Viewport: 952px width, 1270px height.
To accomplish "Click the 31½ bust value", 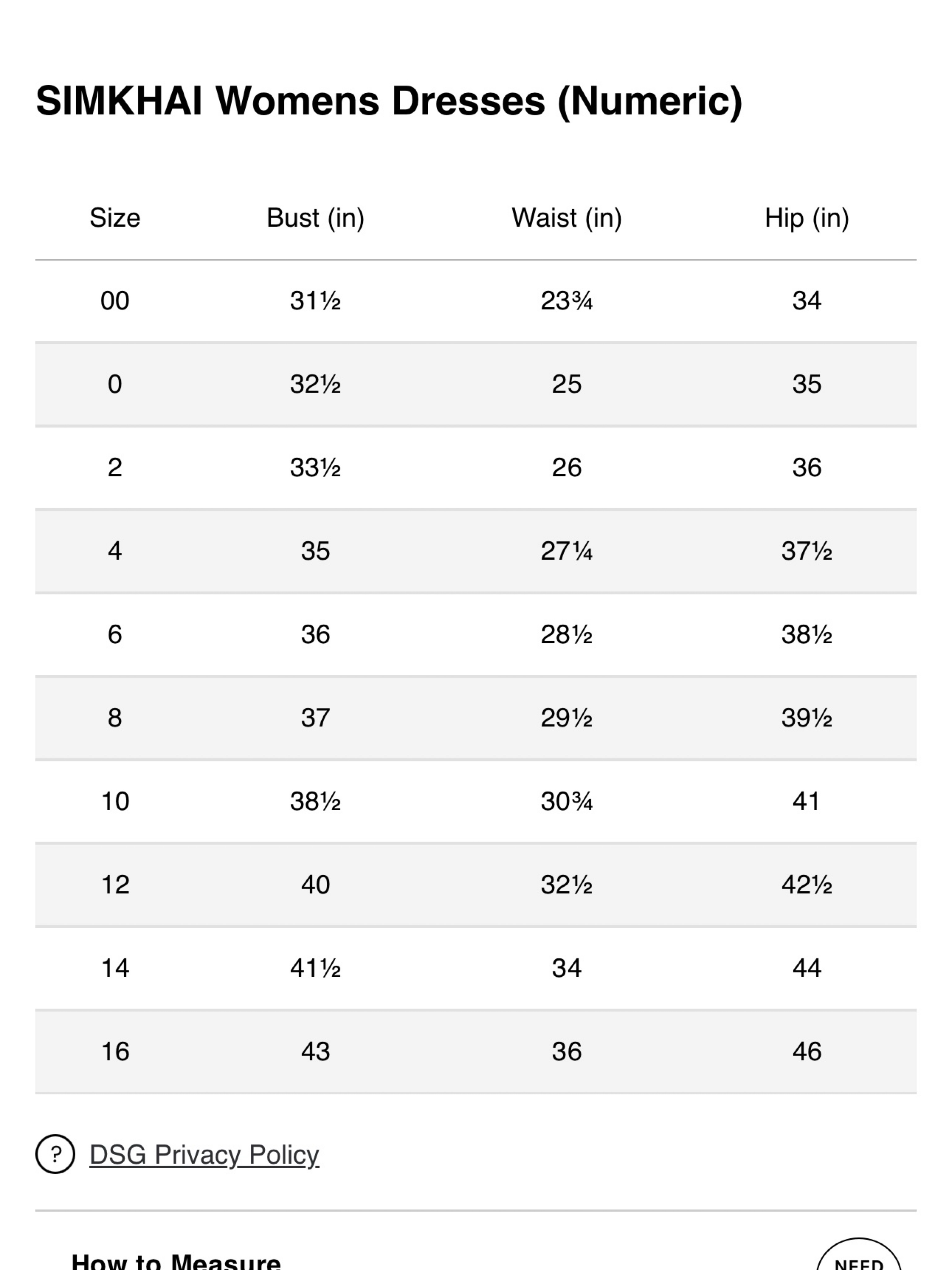I will tap(315, 301).
